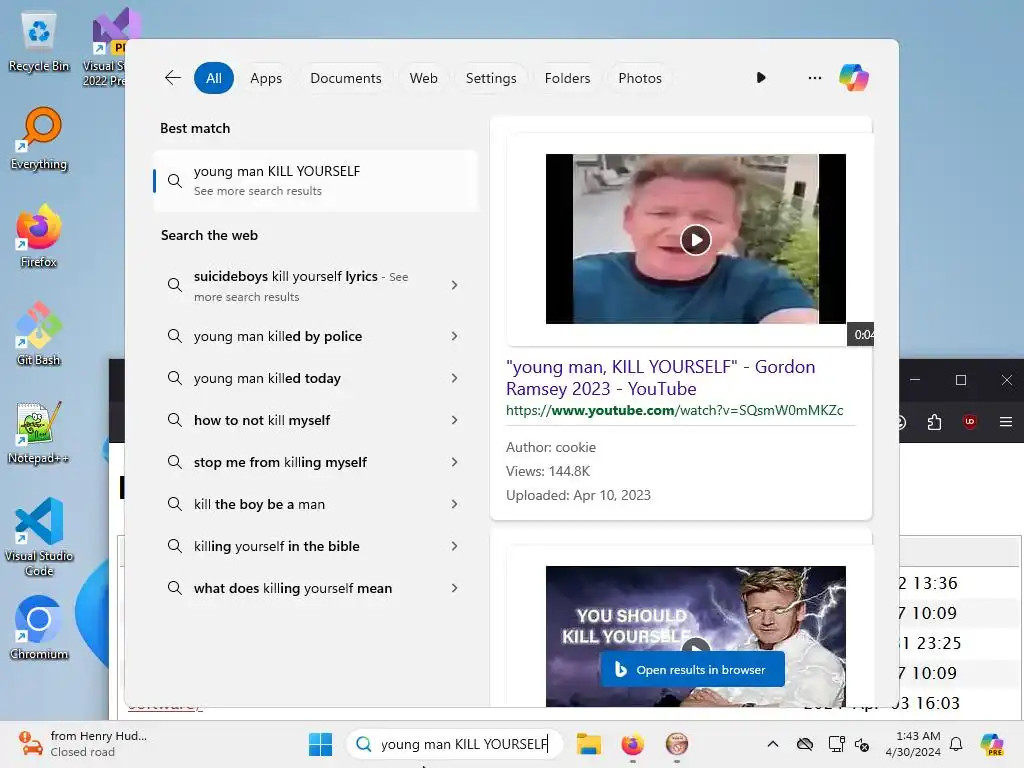Expand suicideboys lyrics suggestion chevron

pos(454,285)
